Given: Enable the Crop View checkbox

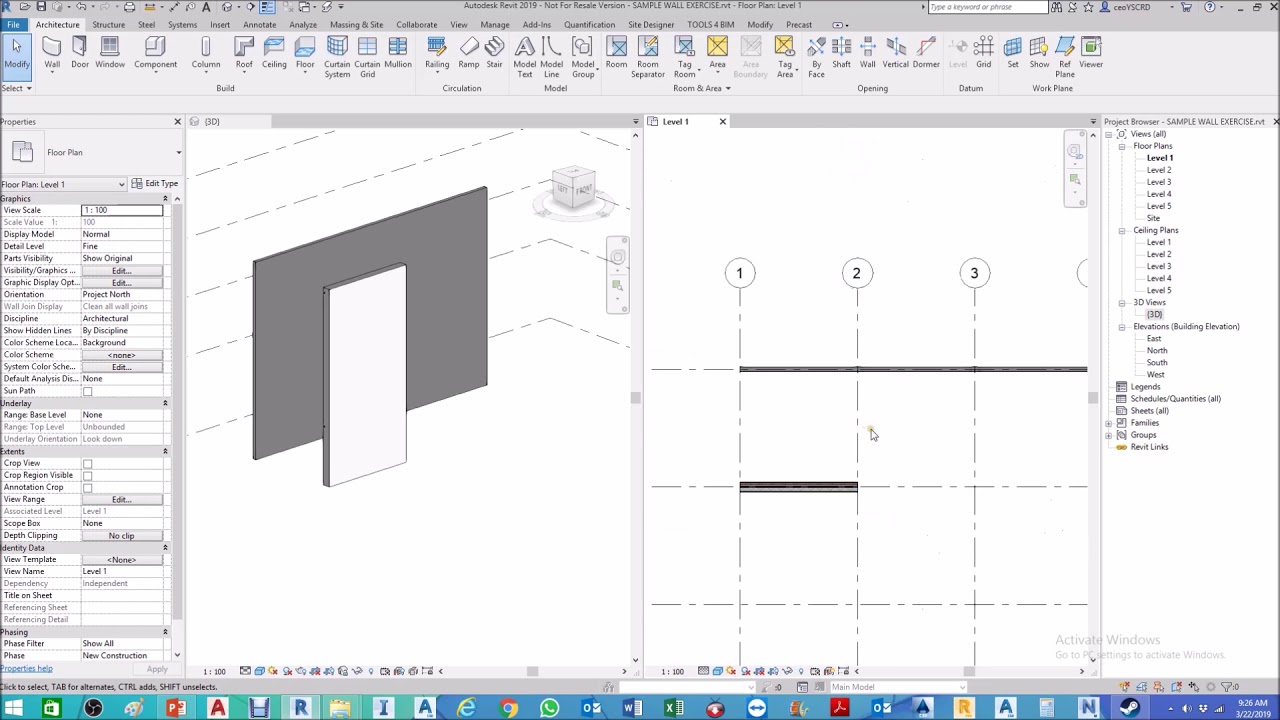Looking at the screenshot, I should point(87,463).
